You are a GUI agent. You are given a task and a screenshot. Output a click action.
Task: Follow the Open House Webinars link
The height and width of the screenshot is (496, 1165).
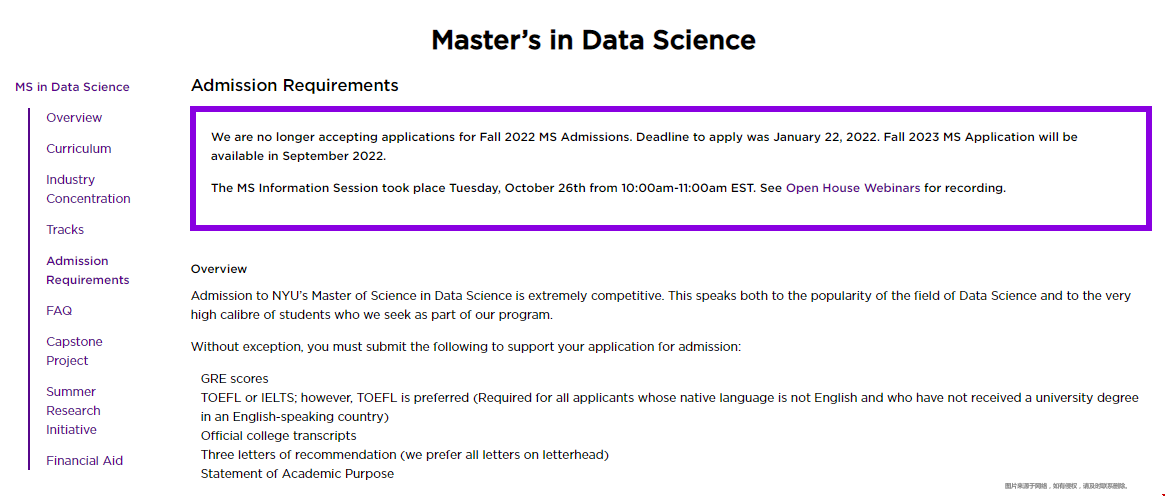[853, 189]
